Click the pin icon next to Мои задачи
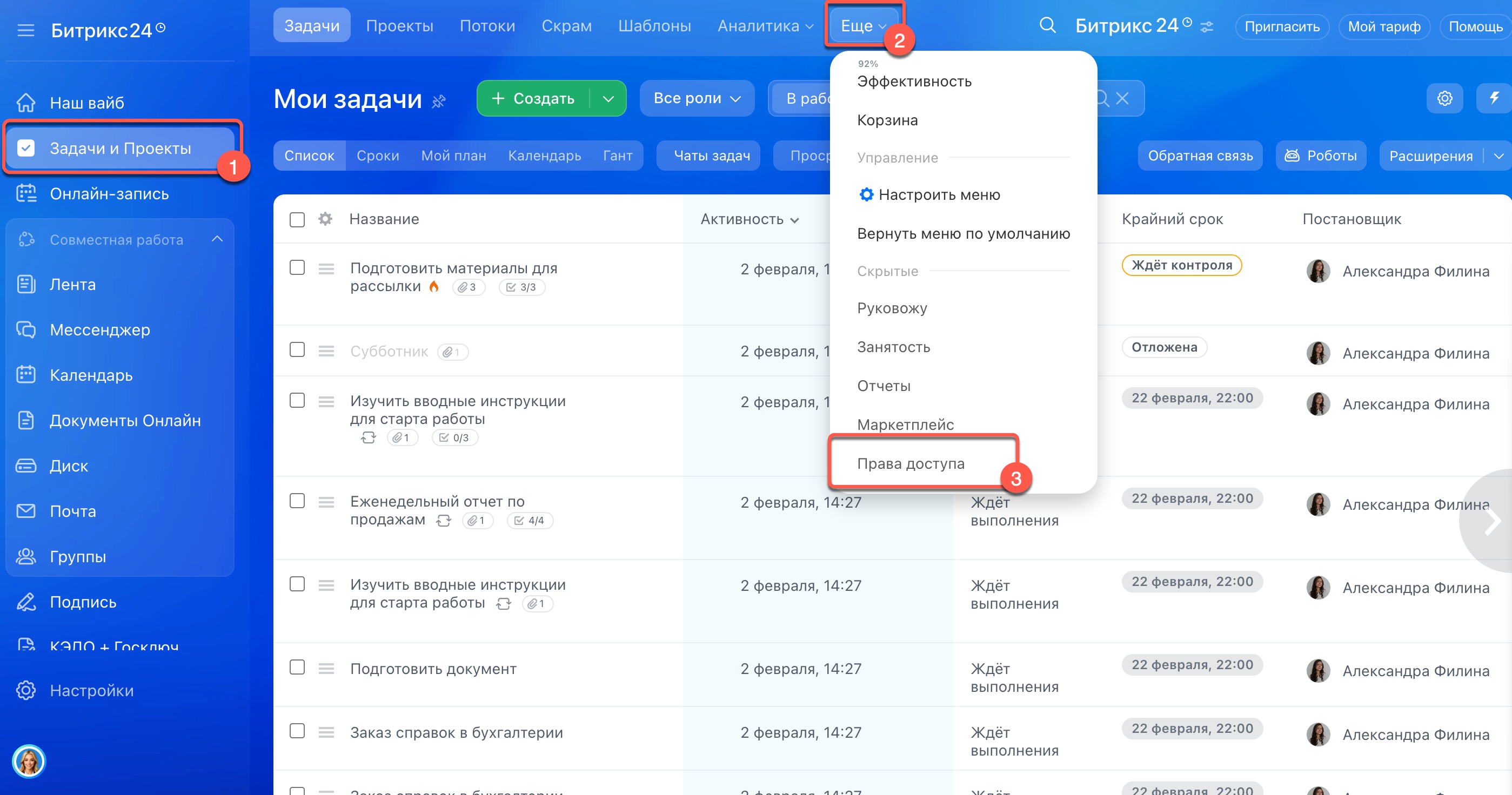This screenshot has width=1512, height=795. pyautogui.click(x=438, y=102)
